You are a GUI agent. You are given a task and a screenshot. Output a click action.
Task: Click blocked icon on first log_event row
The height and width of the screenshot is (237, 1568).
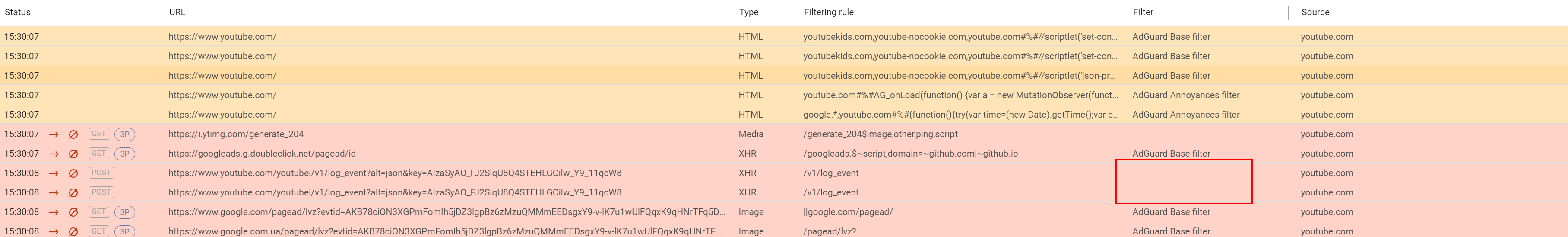[x=73, y=173]
